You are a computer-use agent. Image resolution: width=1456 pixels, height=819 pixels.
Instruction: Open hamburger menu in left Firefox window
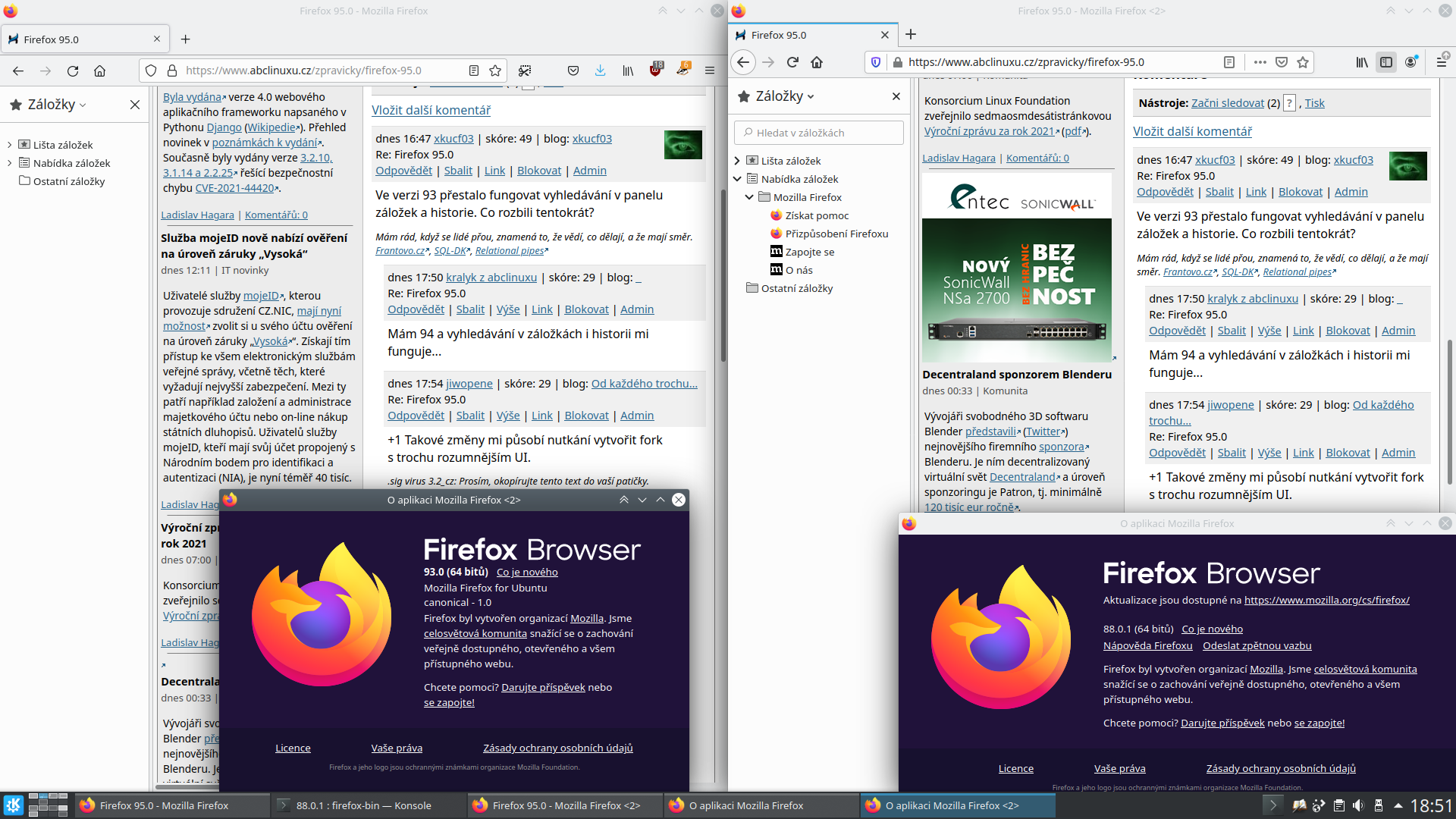coord(710,71)
